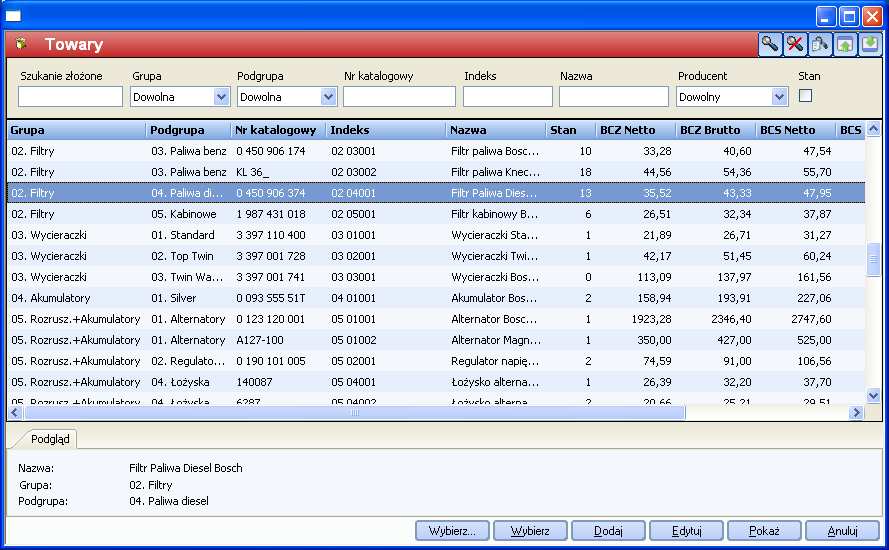889x550 pixels.
Task: Click the Anuluj button
Action: pyautogui.click(x=843, y=531)
